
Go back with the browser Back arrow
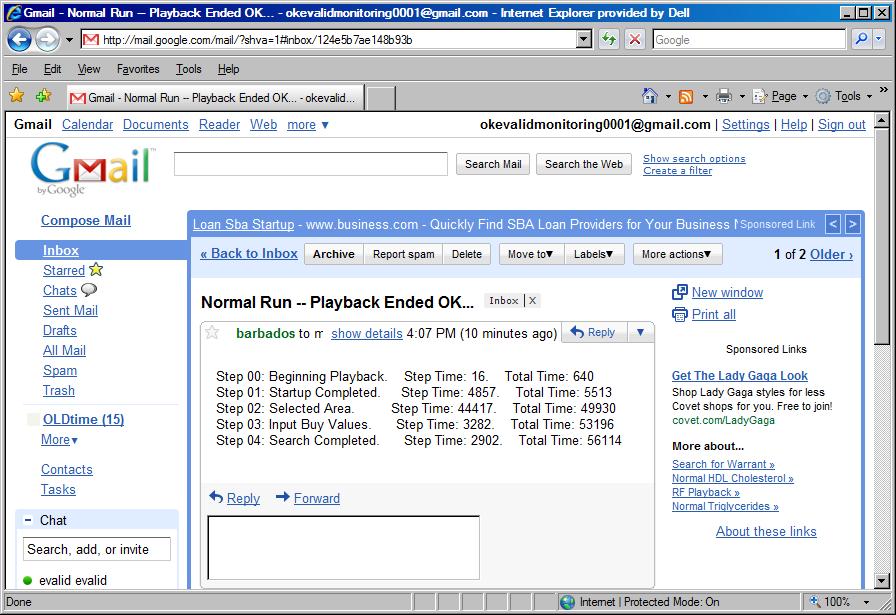click(x=19, y=39)
